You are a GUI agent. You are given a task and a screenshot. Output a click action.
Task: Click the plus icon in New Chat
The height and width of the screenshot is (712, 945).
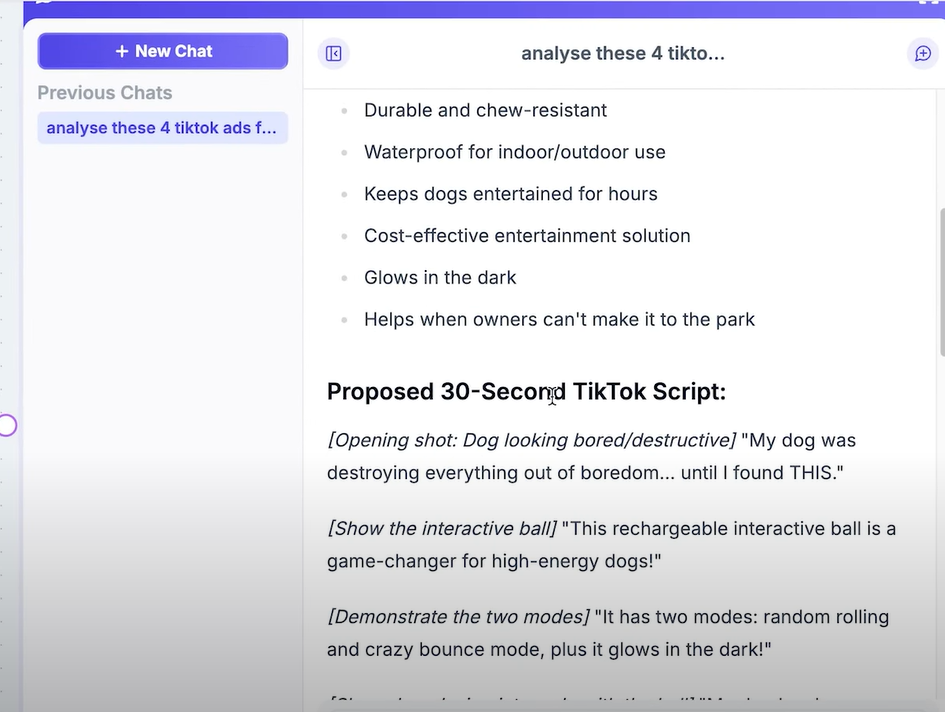point(122,51)
